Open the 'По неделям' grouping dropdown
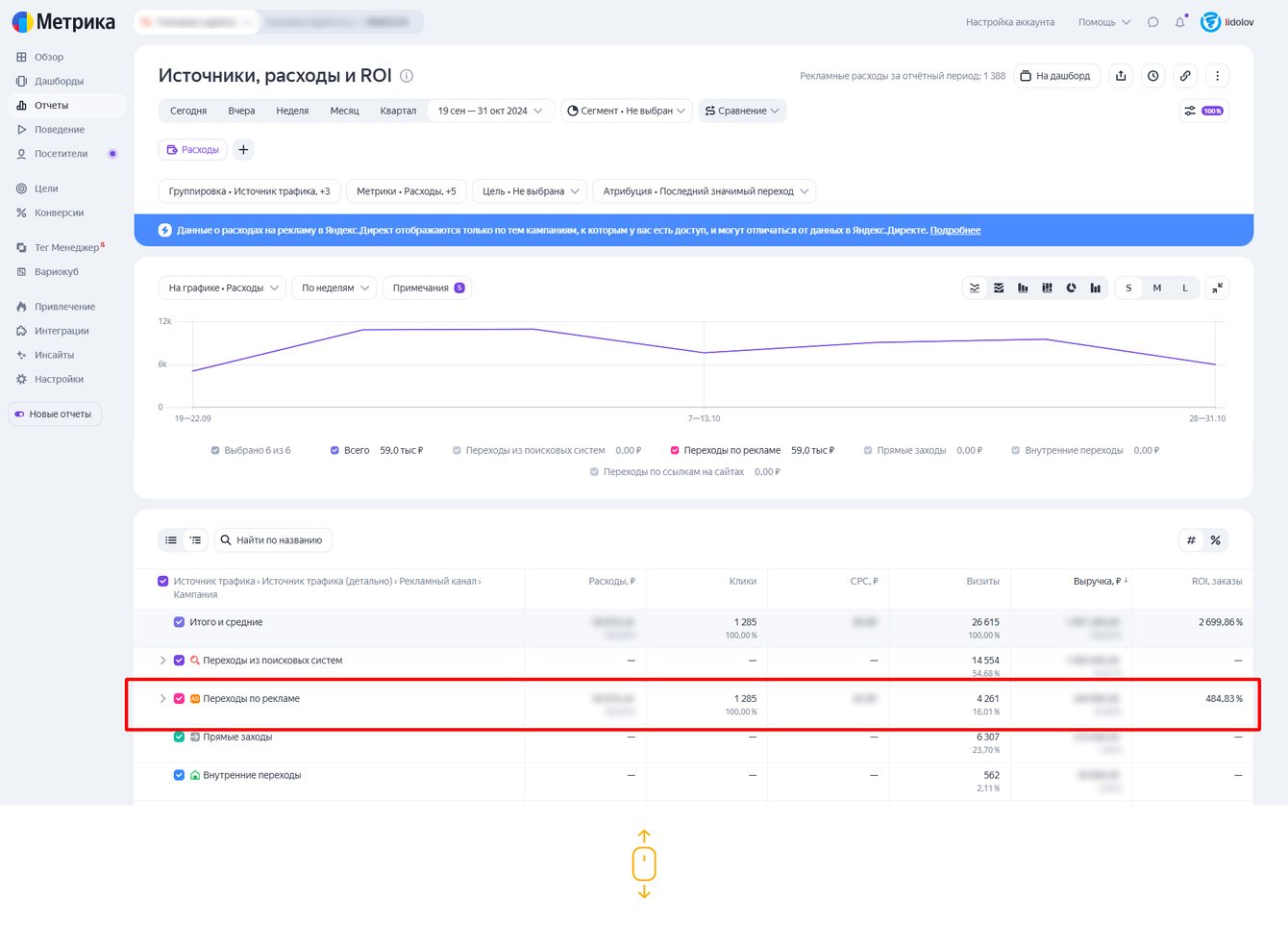1288x926 pixels. 334,288
